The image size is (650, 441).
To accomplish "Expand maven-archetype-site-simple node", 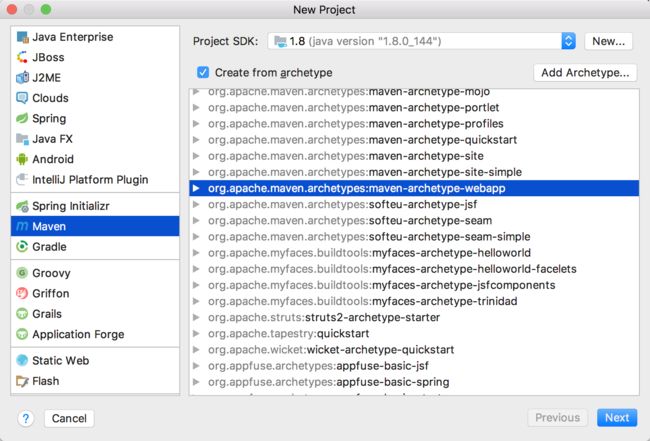I will tap(196, 172).
